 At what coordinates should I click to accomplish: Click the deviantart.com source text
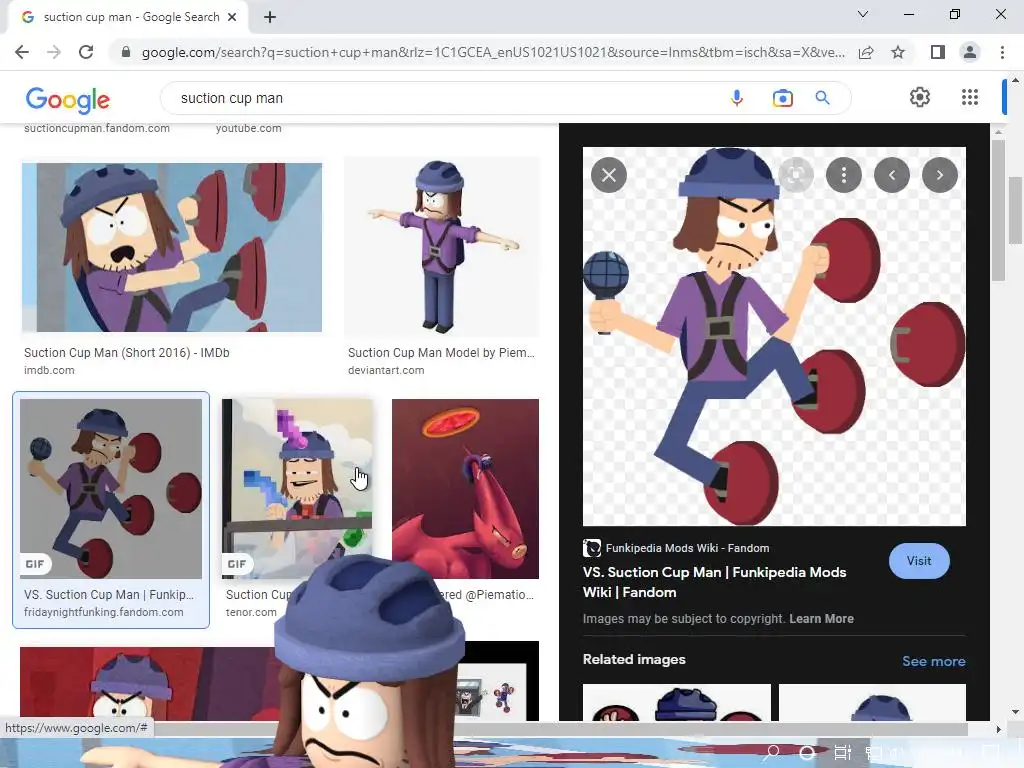click(386, 370)
